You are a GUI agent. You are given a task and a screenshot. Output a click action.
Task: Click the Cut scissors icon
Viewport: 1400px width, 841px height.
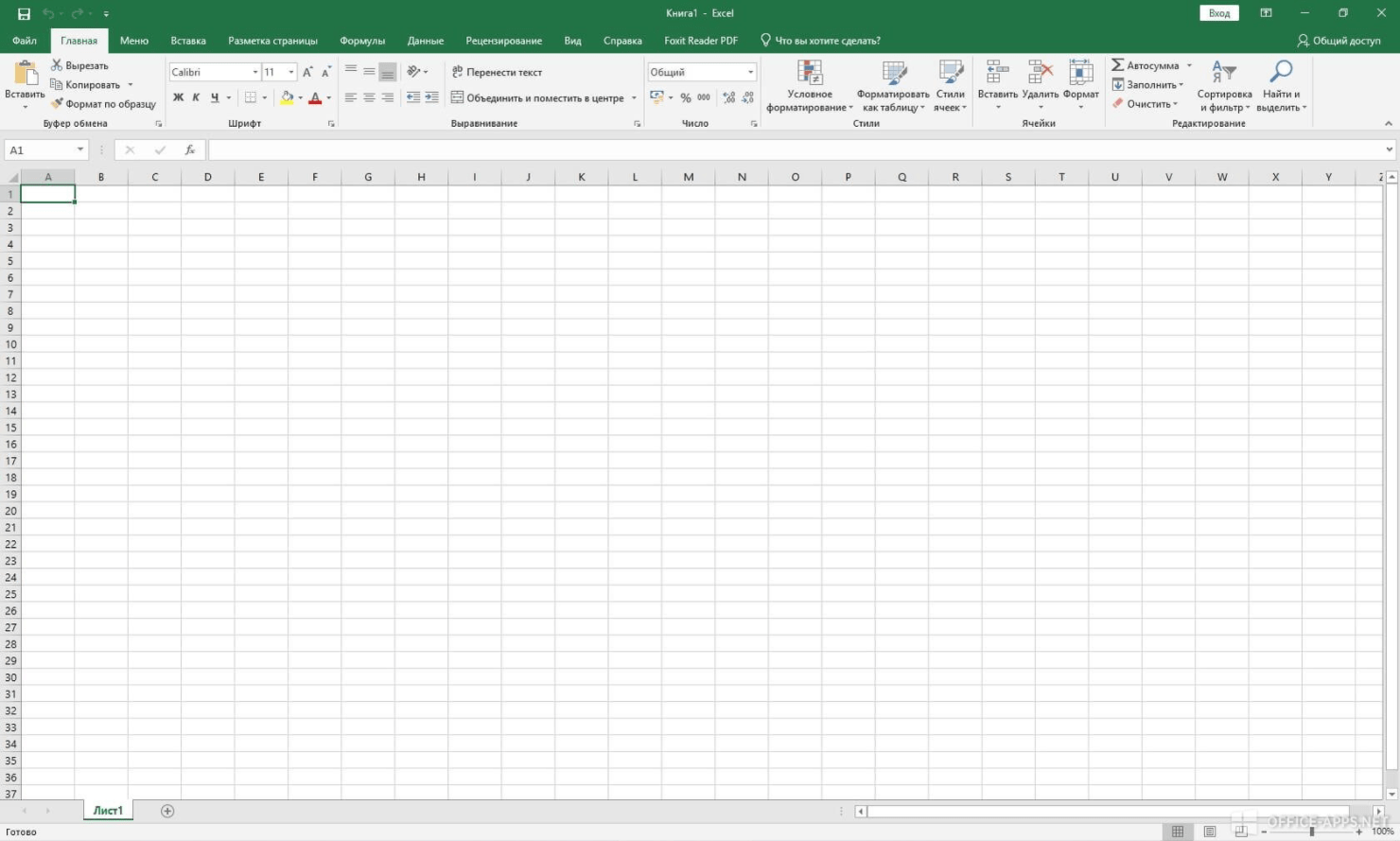click(57, 65)
